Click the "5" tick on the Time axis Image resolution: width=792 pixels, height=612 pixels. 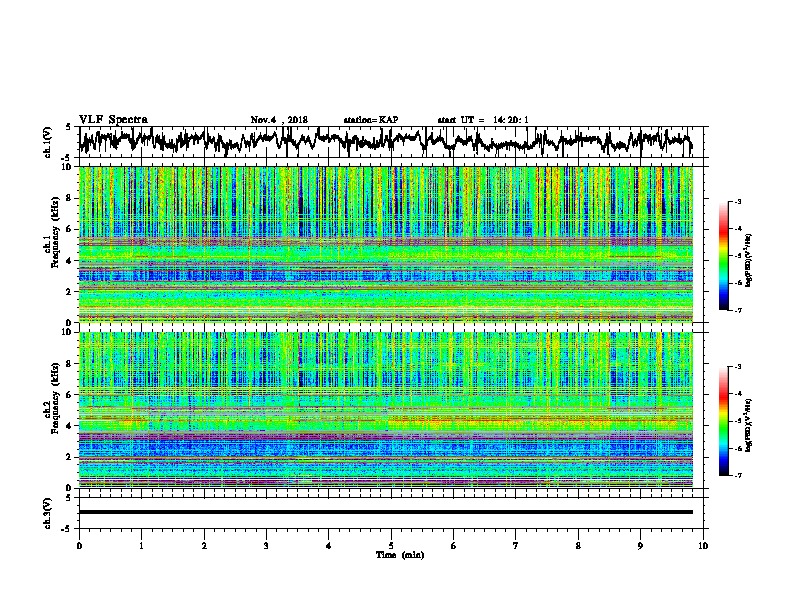click(x=391, y=546)
